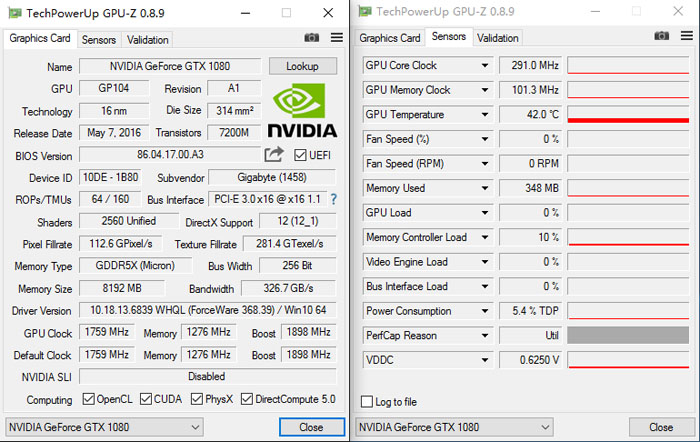The height and width of the screenshot is (442, 700).
Task: Click the Subvendor Gigabyte (1458) field
Action: click(272, 177)
